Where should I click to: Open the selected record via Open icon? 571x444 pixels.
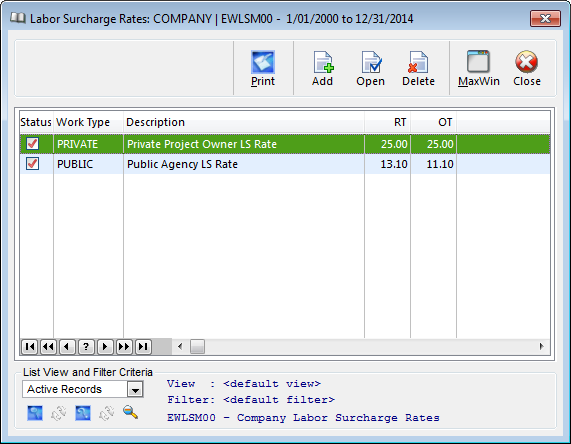point(371,62)
